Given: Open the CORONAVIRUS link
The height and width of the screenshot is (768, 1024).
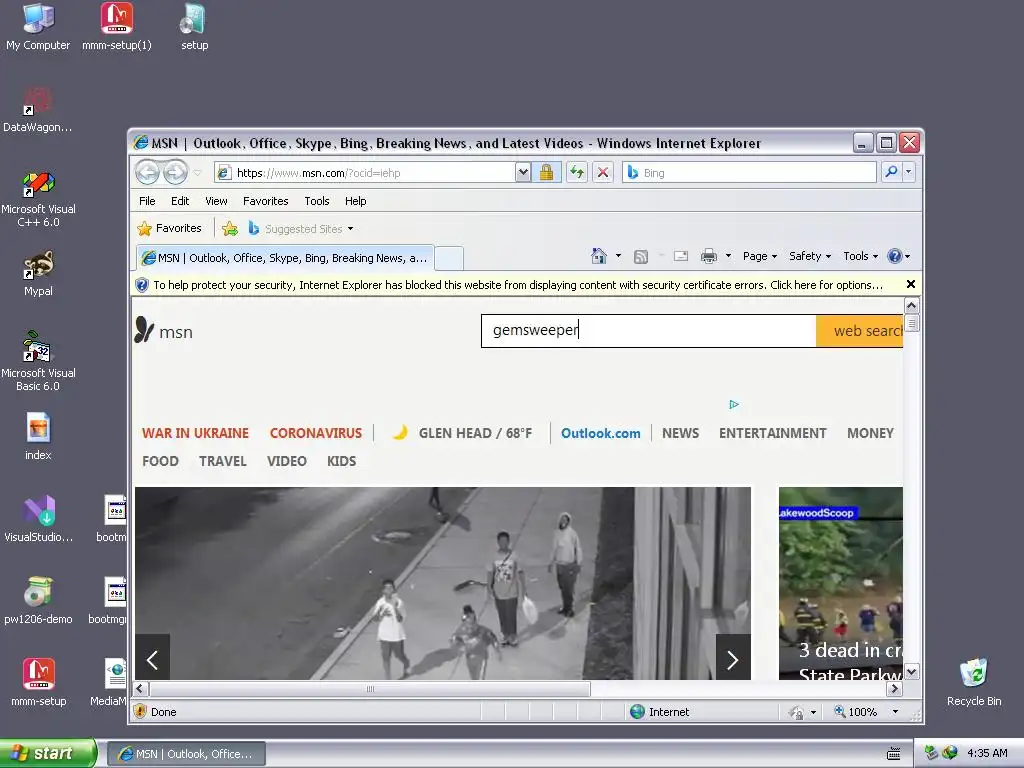Looking at the screenshot, I should (315, 433).
